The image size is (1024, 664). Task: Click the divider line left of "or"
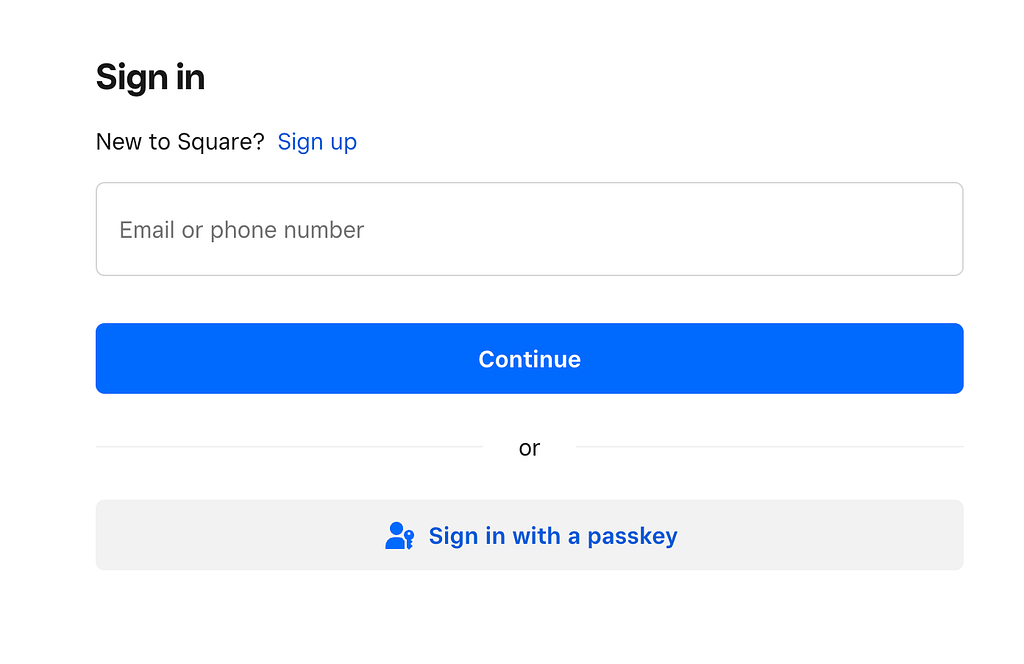[290, 447]
